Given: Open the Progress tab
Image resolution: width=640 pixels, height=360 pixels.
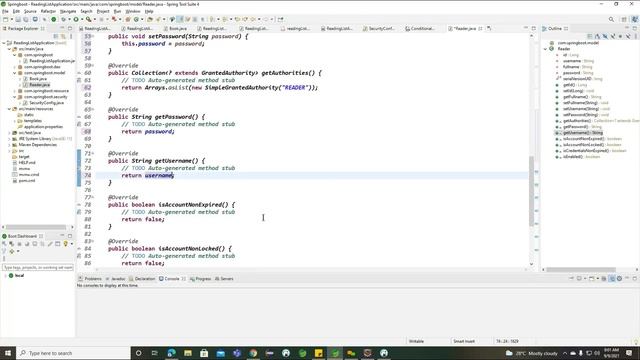Looking at the screenshot, I should 200,279.
